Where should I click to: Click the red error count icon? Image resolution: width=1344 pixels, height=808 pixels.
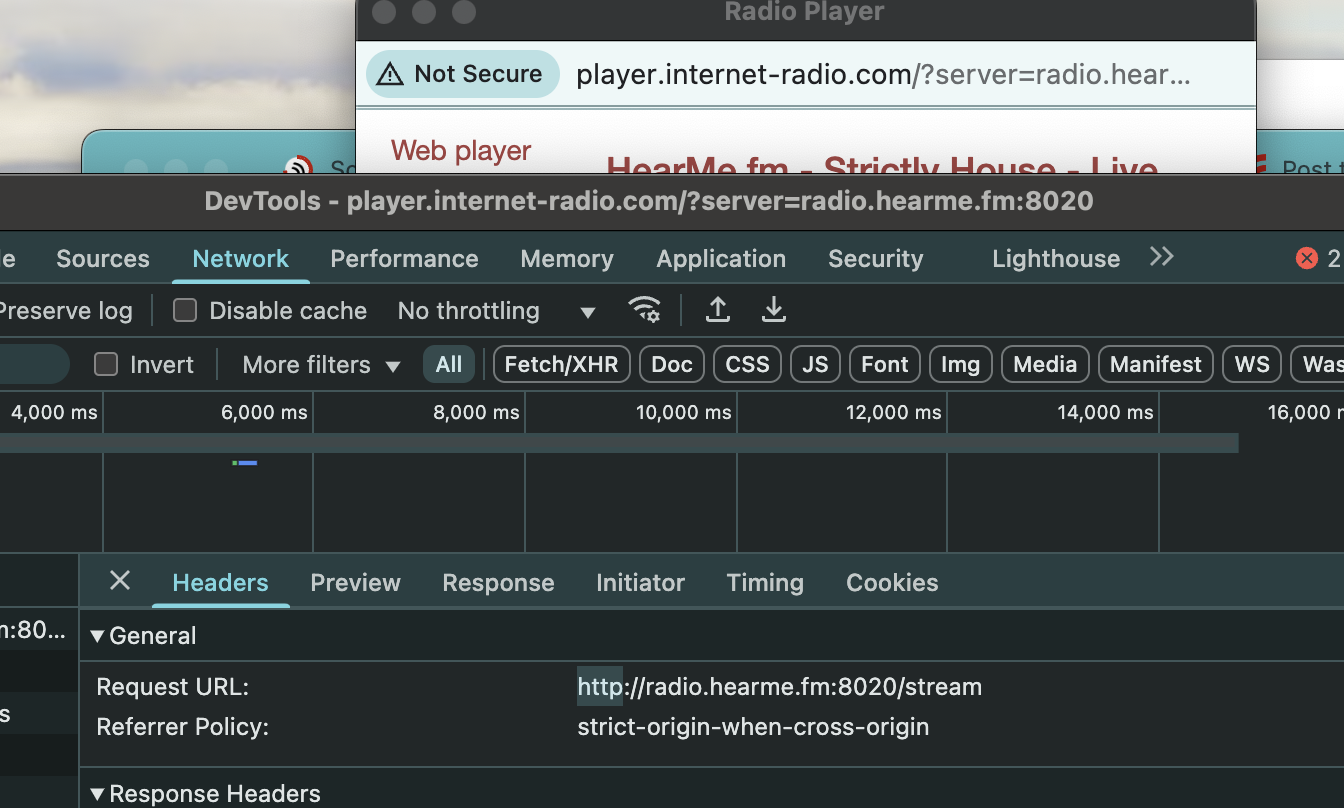tap(1306, 258)
